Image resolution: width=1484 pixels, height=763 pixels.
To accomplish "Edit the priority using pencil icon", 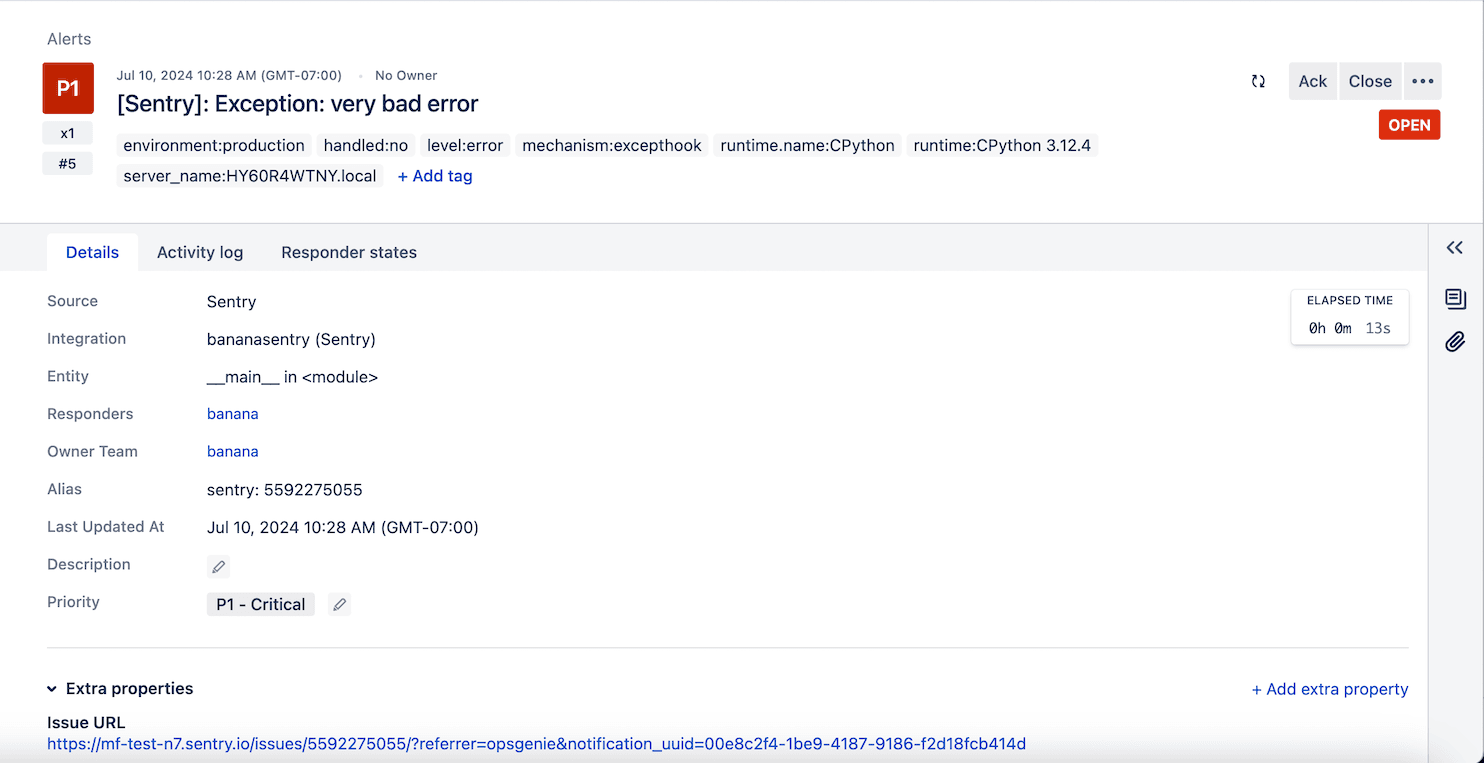I will (x=339, y=604).
